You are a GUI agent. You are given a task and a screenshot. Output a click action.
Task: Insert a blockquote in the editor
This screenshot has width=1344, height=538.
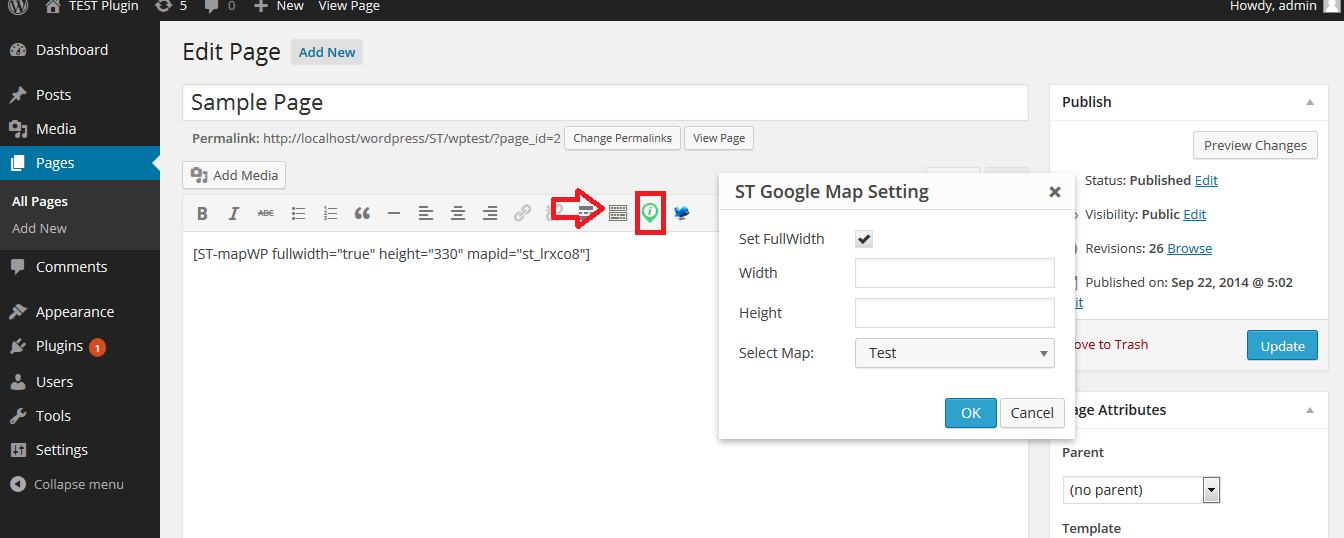362,213
